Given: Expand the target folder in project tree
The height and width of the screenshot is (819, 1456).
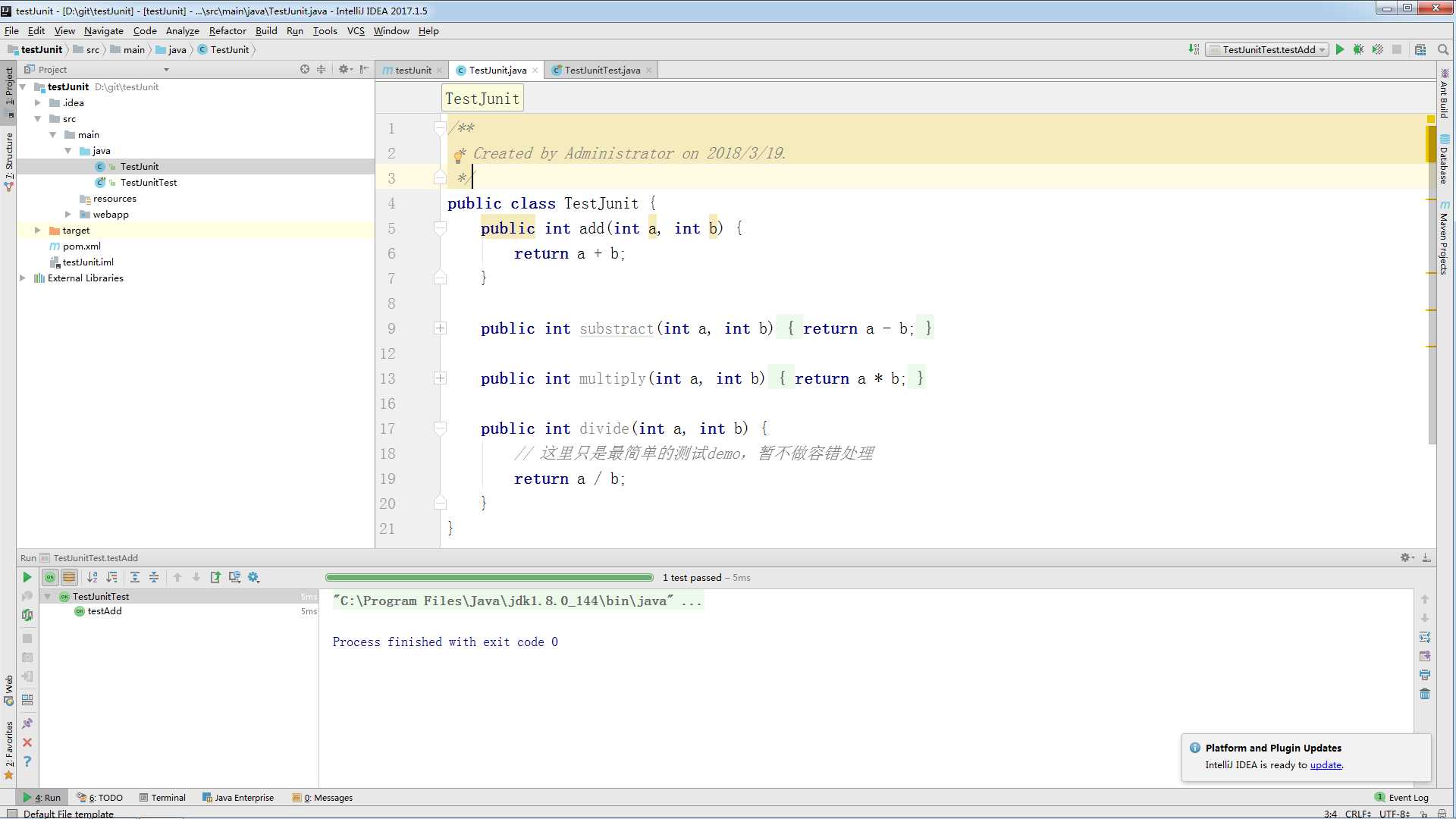Looking at the screenshot, I should click(37, 230).
